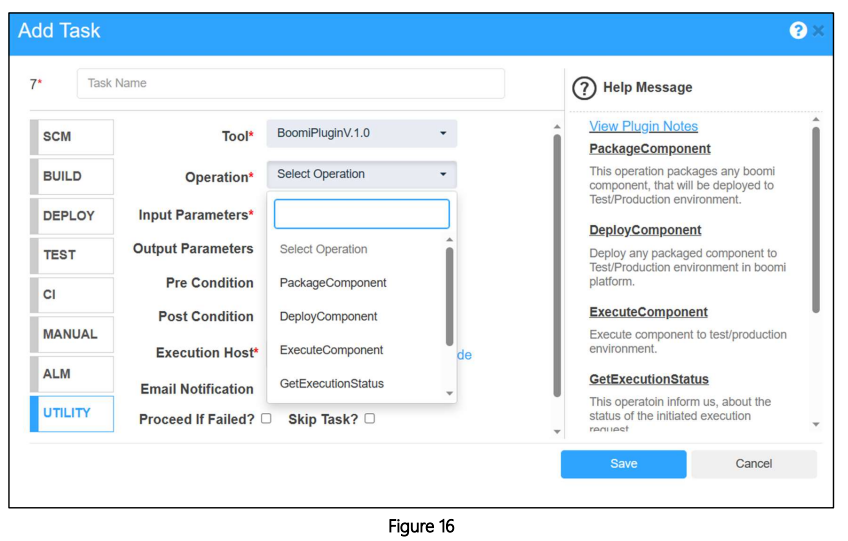Open the Tool dropdown showing BoomiPluginV.1.0
848x541 pixels.
click(362, 133)
